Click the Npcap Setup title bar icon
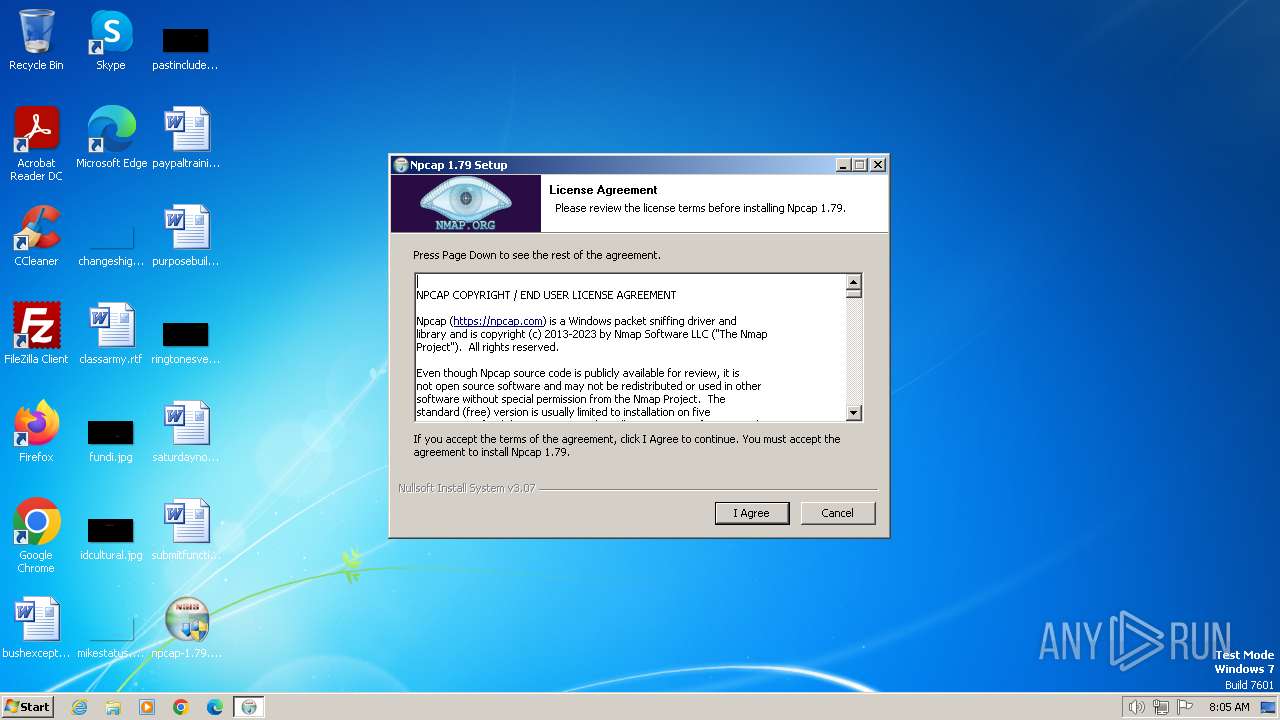 pos(401,165)
